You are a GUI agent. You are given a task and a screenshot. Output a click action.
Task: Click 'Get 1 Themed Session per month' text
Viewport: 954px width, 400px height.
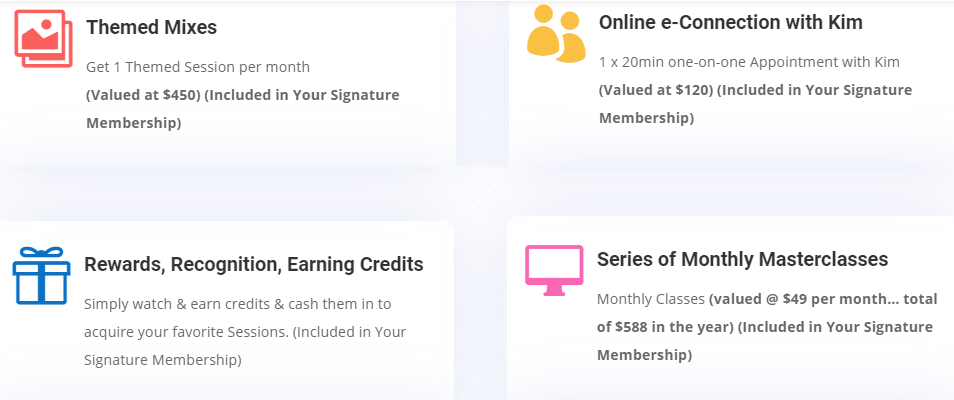[198, 67]
